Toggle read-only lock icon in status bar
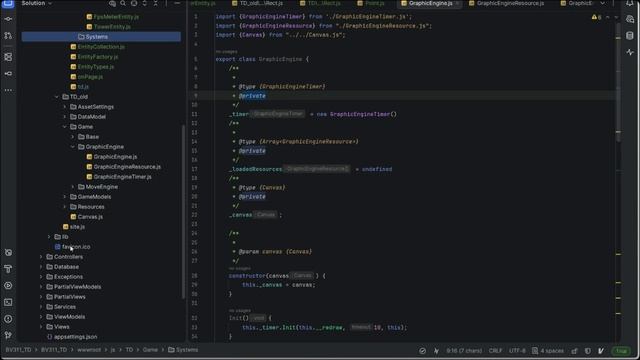 pos(575,351)
